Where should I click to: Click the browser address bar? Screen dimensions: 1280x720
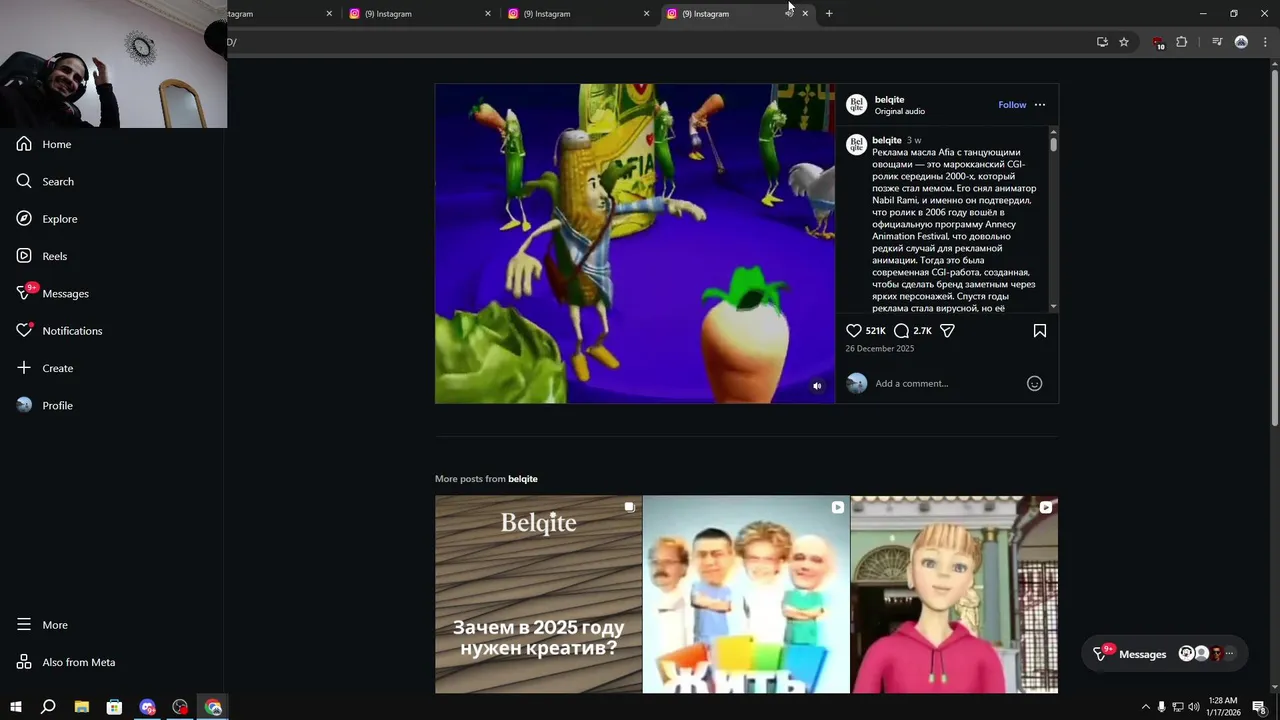[x=655, y=42]
